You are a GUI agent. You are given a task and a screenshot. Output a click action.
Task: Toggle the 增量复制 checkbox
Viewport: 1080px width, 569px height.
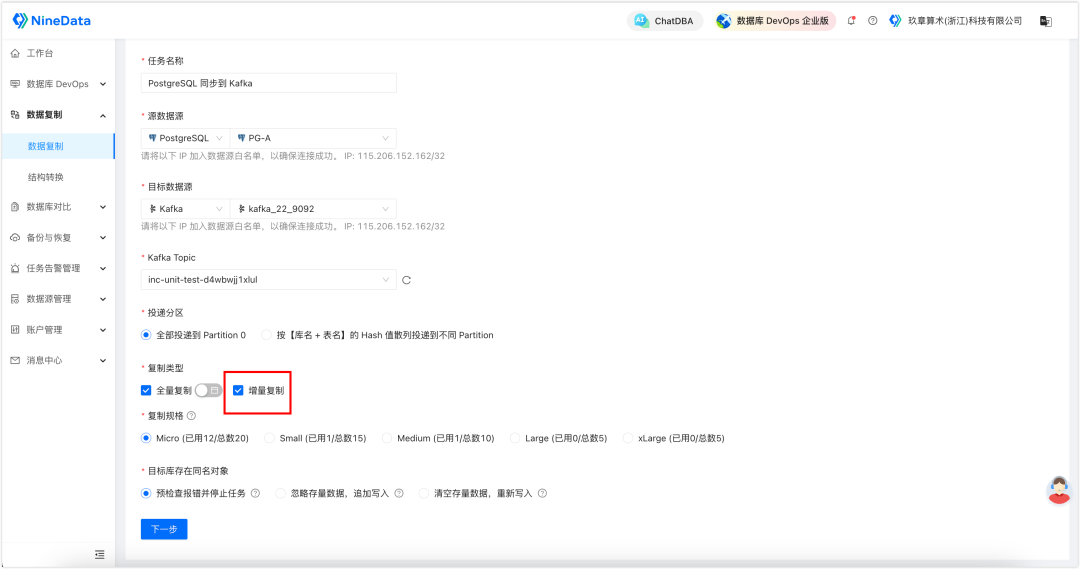pyautogui.click(x=238, y=391)
